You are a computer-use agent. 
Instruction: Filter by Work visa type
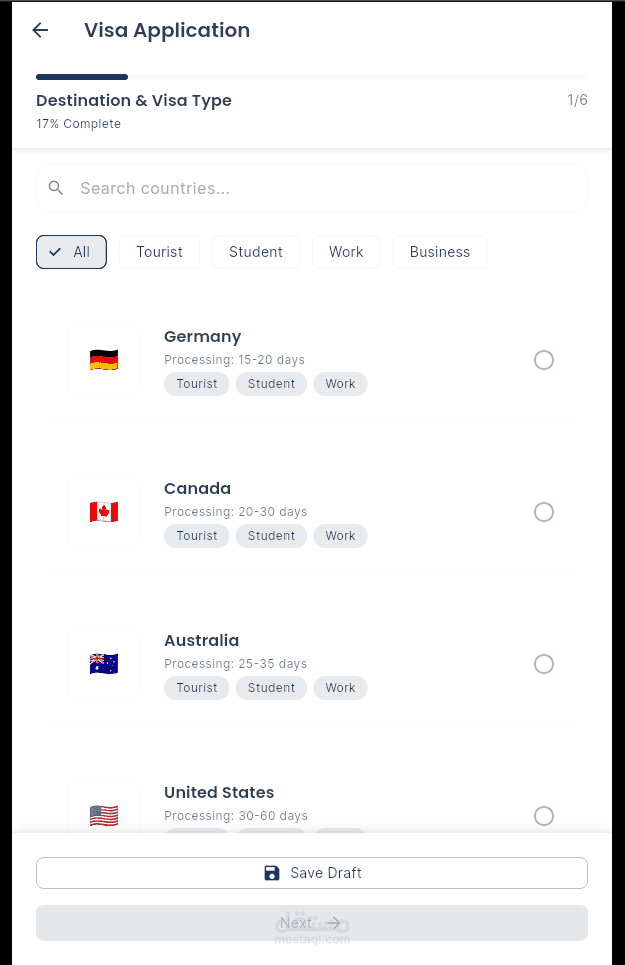[346, 252]
